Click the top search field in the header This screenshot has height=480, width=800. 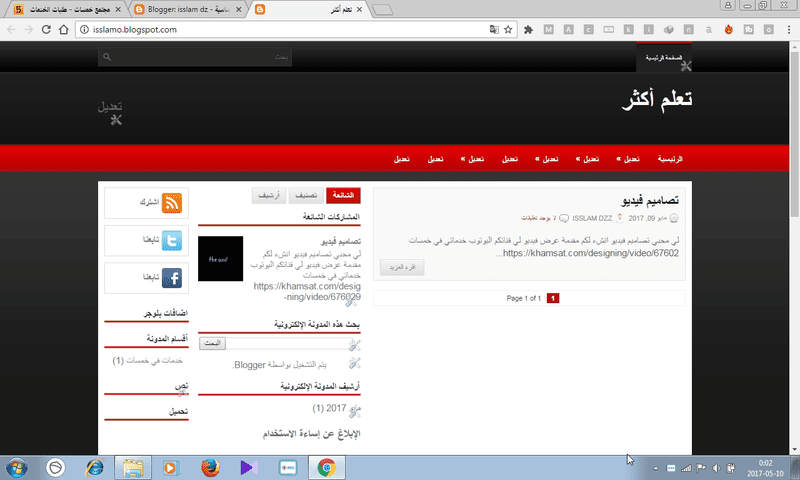pyautogui.click(x=195, y=57)
